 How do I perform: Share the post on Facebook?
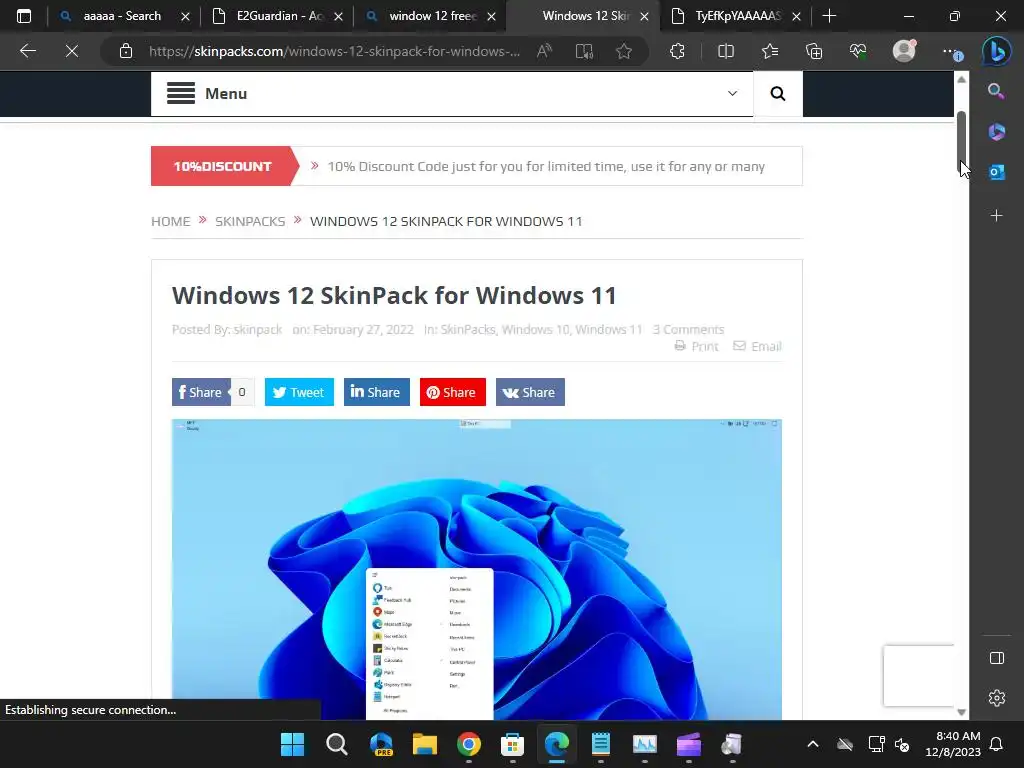(x=201, y=392)
